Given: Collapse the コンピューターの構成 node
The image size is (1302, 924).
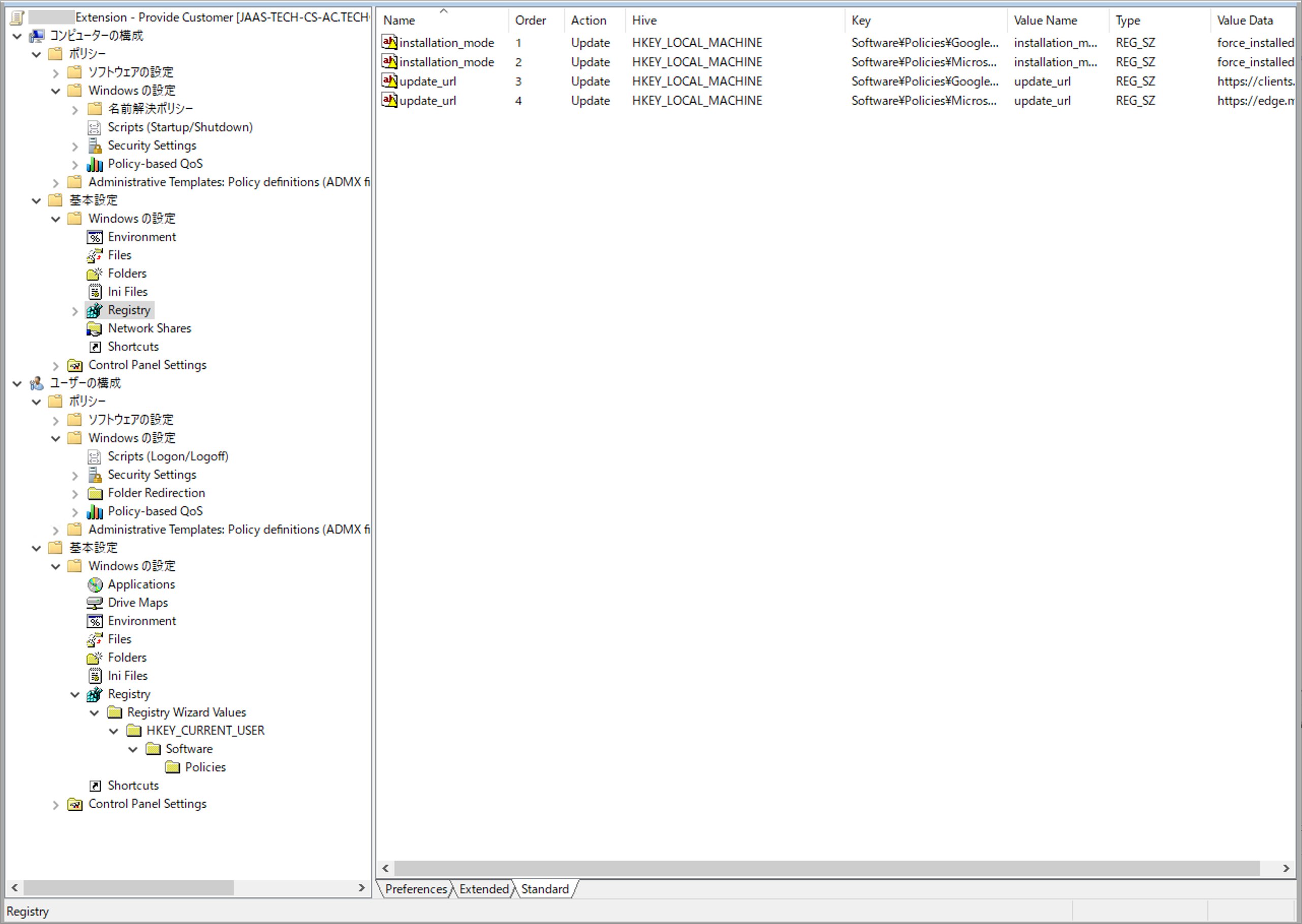Looking at the screenshot, I should (x=17, y=37).
